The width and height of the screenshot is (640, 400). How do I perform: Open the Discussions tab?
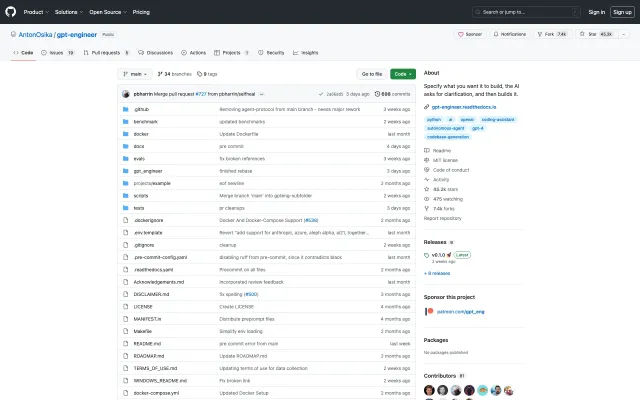pyautogui.click(x=156, y=53)
